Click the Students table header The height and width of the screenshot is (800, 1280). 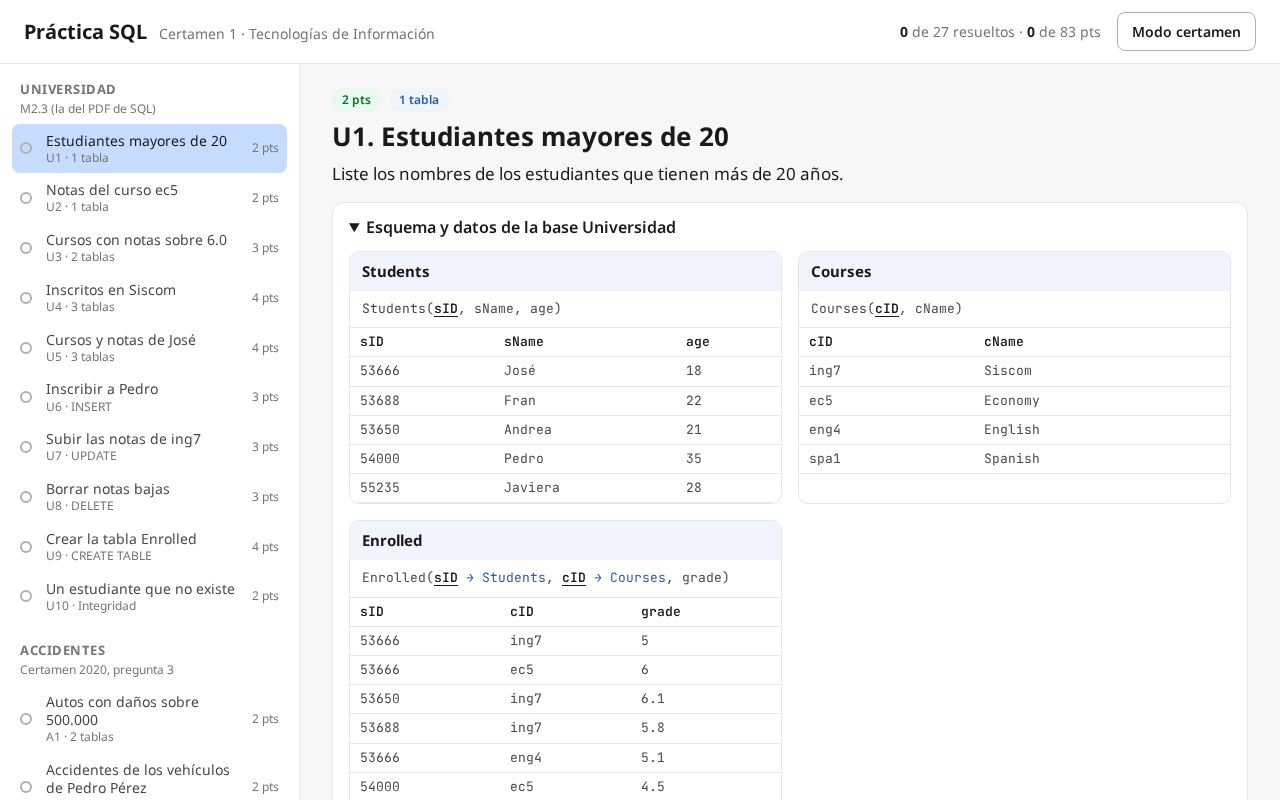565,272
